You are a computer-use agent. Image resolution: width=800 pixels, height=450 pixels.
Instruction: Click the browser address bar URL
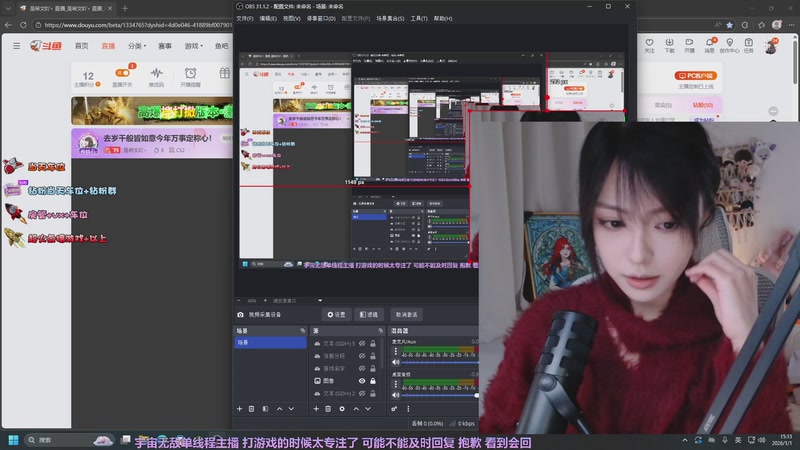[x=138, y=24]
